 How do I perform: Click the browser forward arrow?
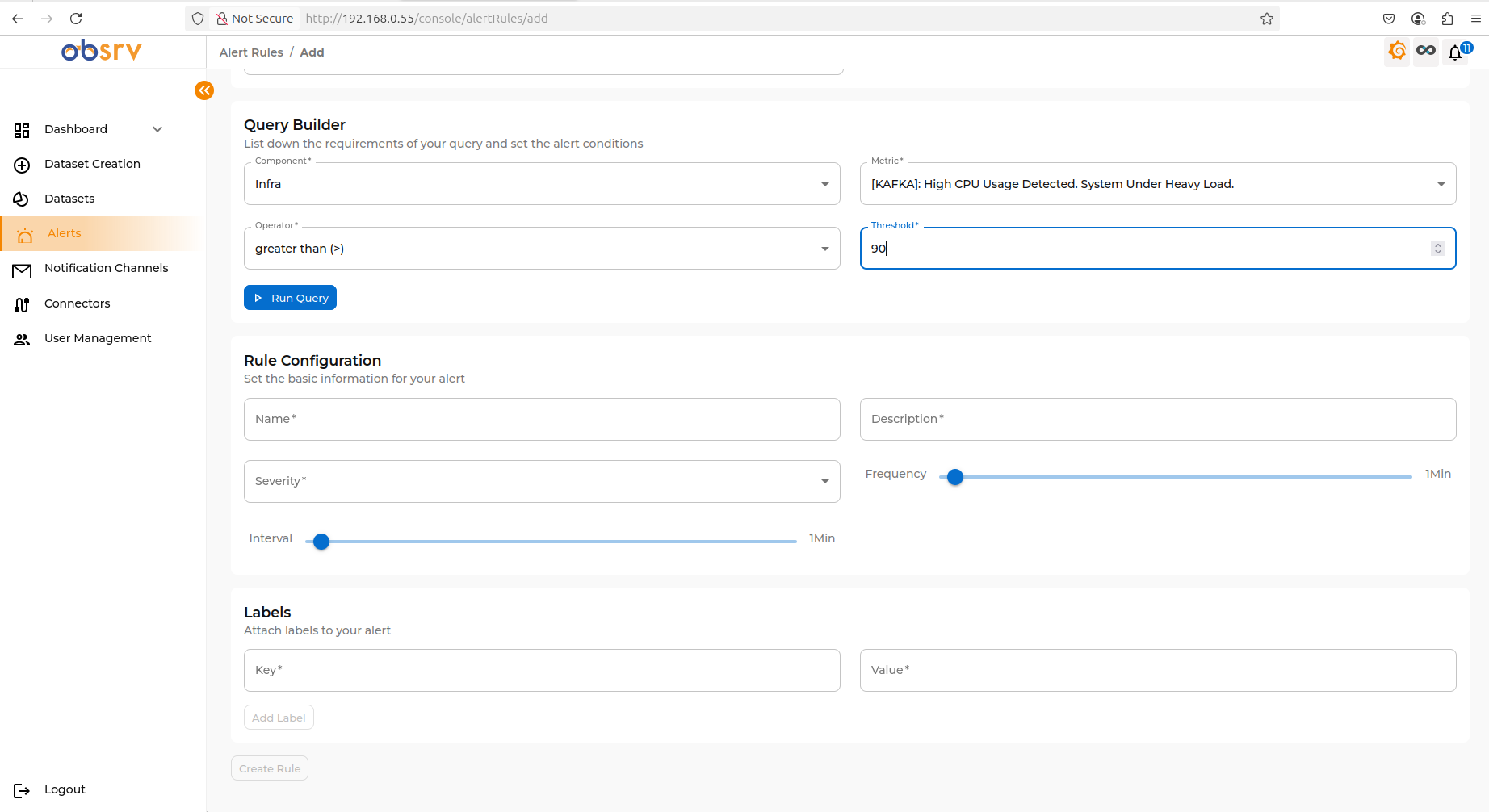47,19
